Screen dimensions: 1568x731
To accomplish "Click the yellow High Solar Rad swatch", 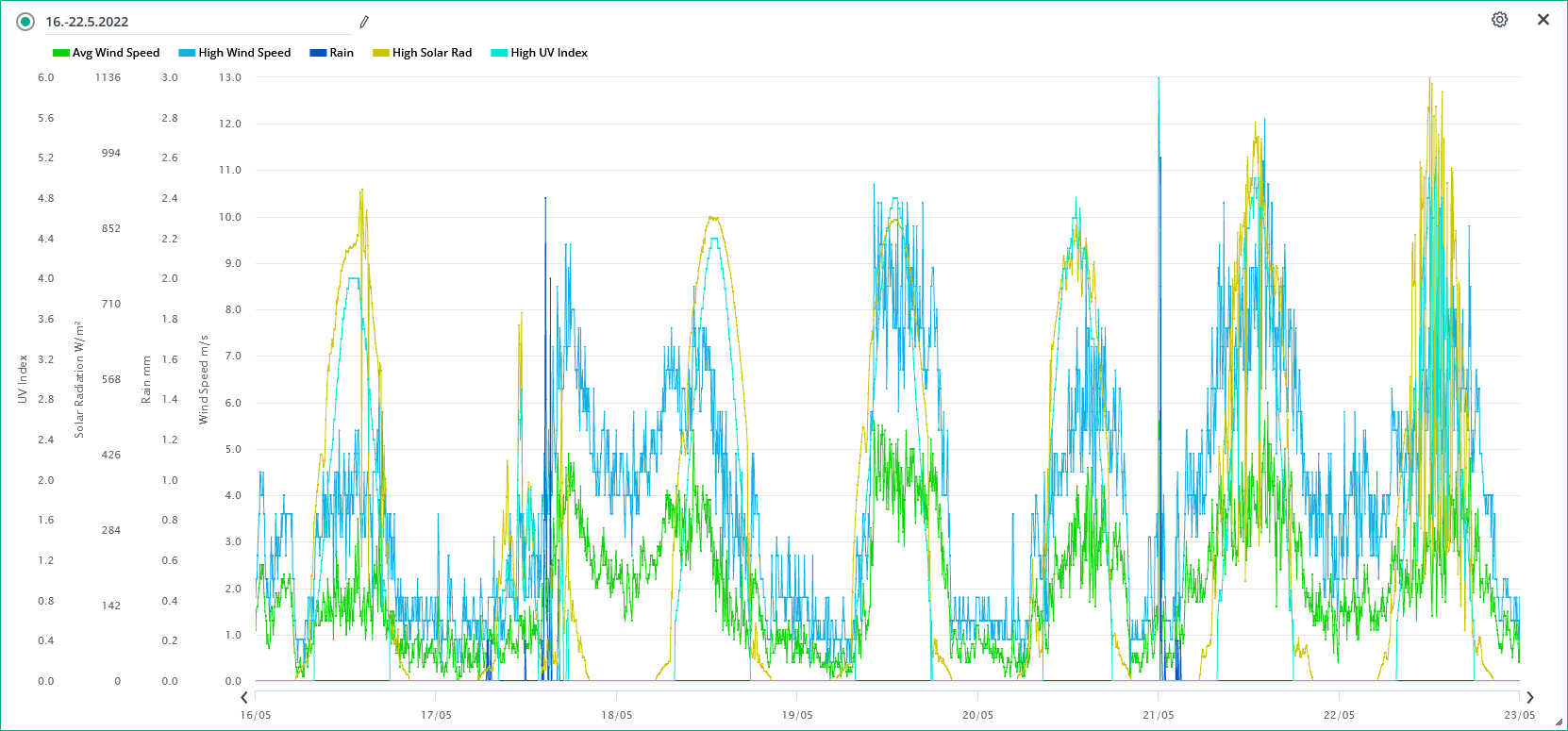I will [x=381, y=53].
